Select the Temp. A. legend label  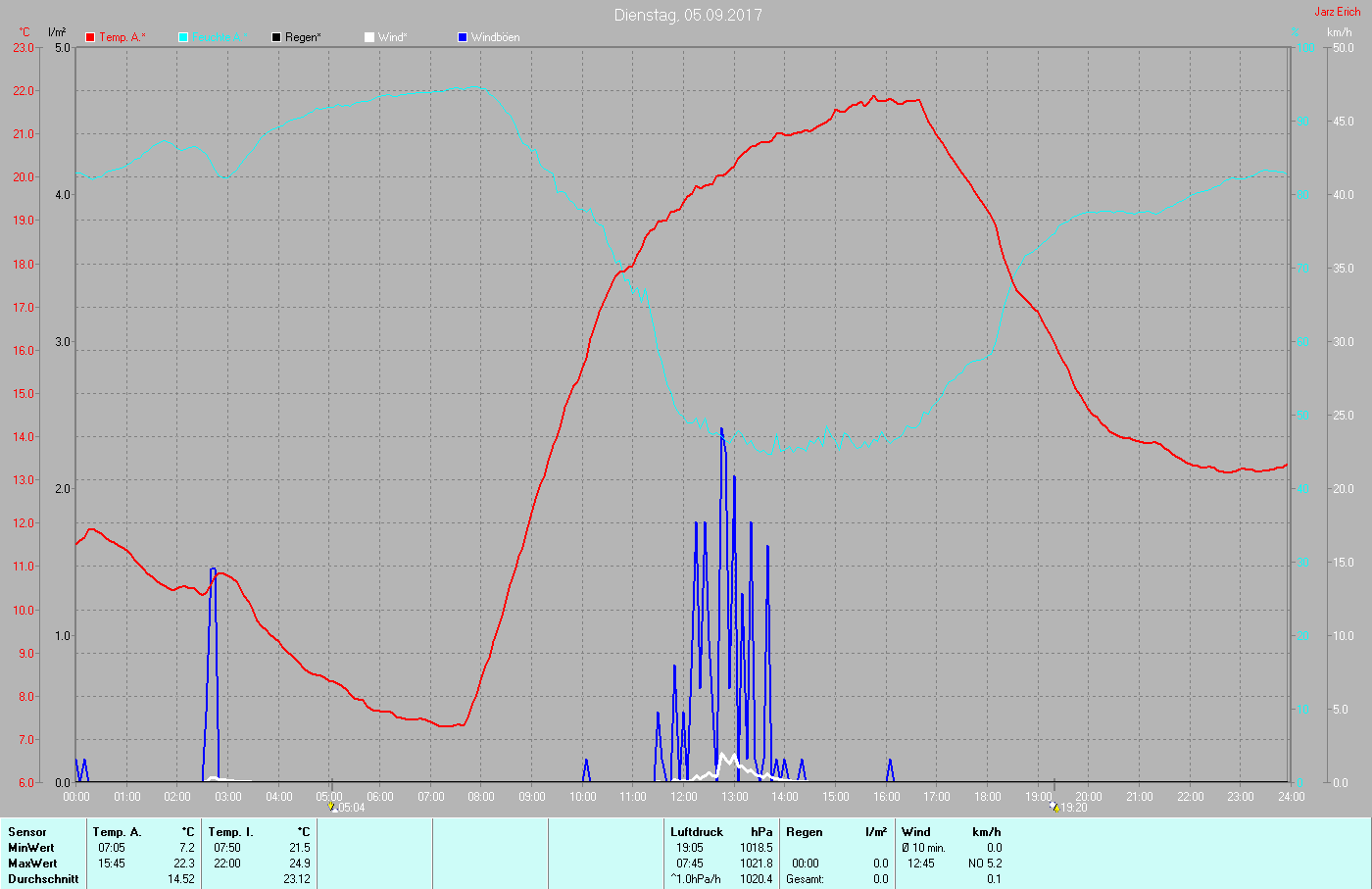coord(122,37)
